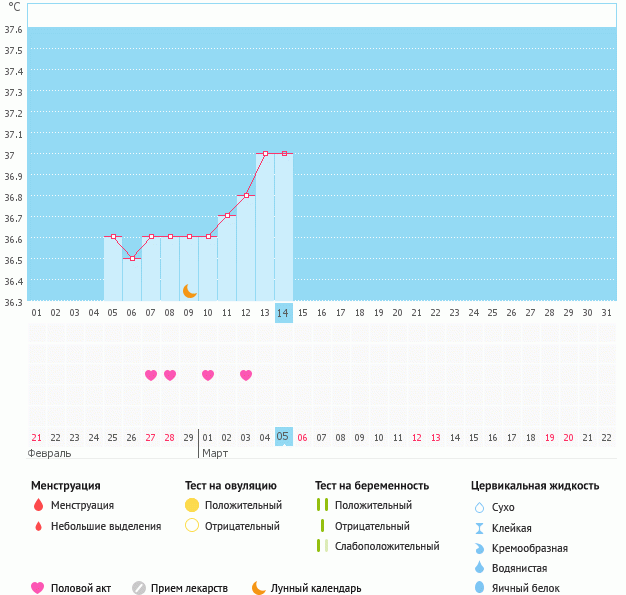Click the pink heart under cycle day 12
This screenshot has width=626, height=595.
point(246,375)
